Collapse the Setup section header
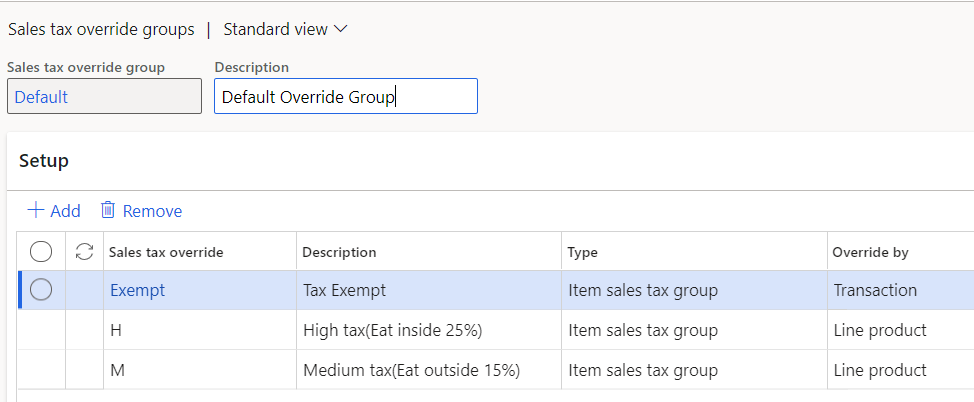Image resolution: width=974 pixels, height=402 pixels. [x=44, y=161]
